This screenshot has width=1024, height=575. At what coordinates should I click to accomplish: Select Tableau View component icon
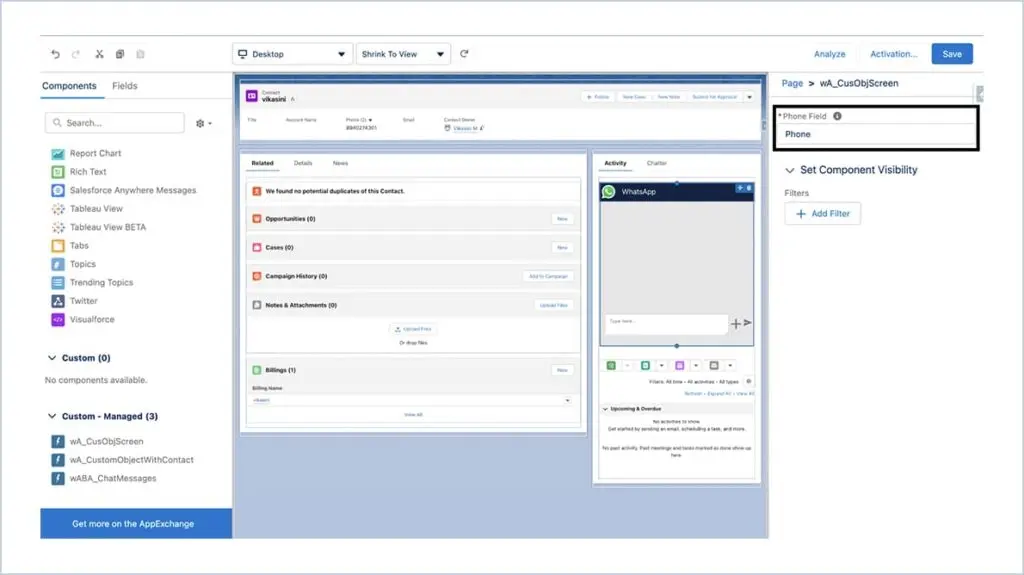(58, 208)
